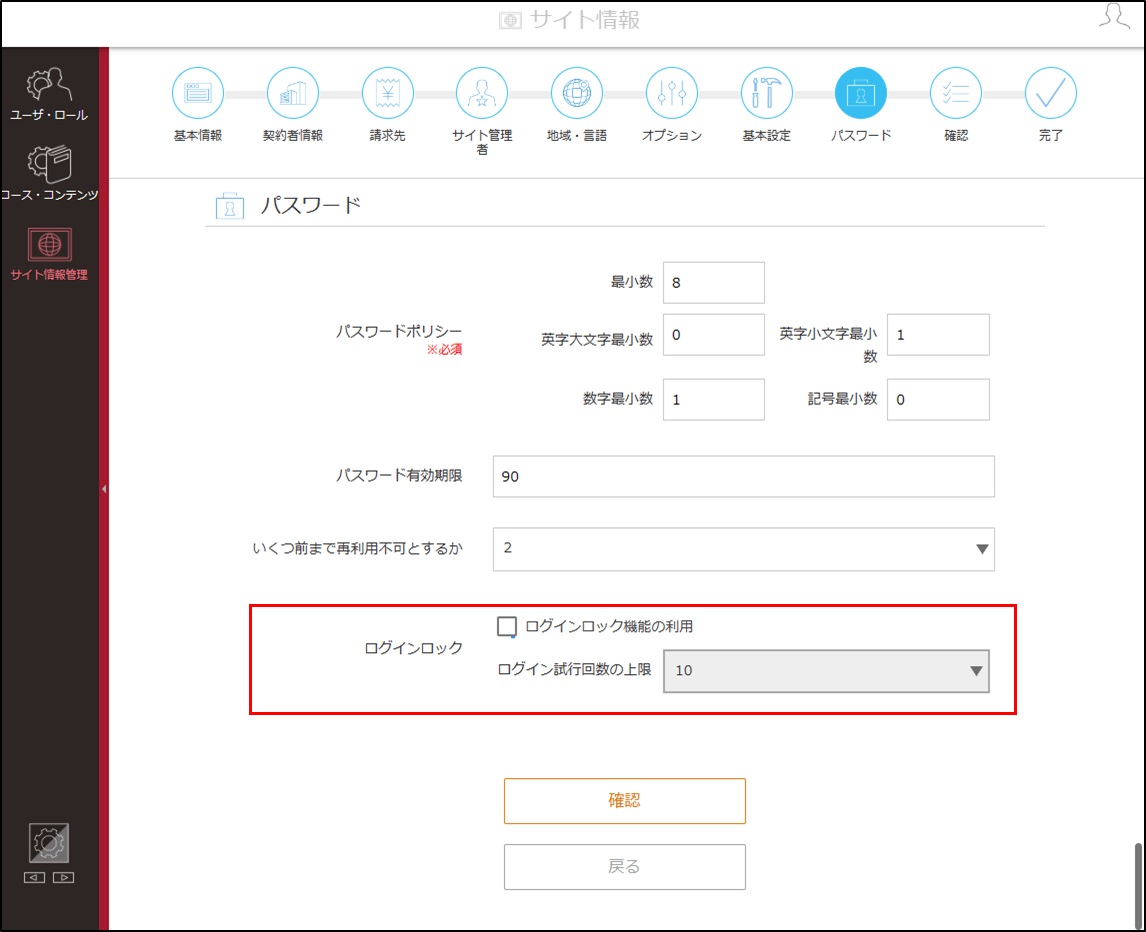This screenshot has width=1146, height=932.
Task: Open the 基本情報 step icon
Action: (197, 93)
